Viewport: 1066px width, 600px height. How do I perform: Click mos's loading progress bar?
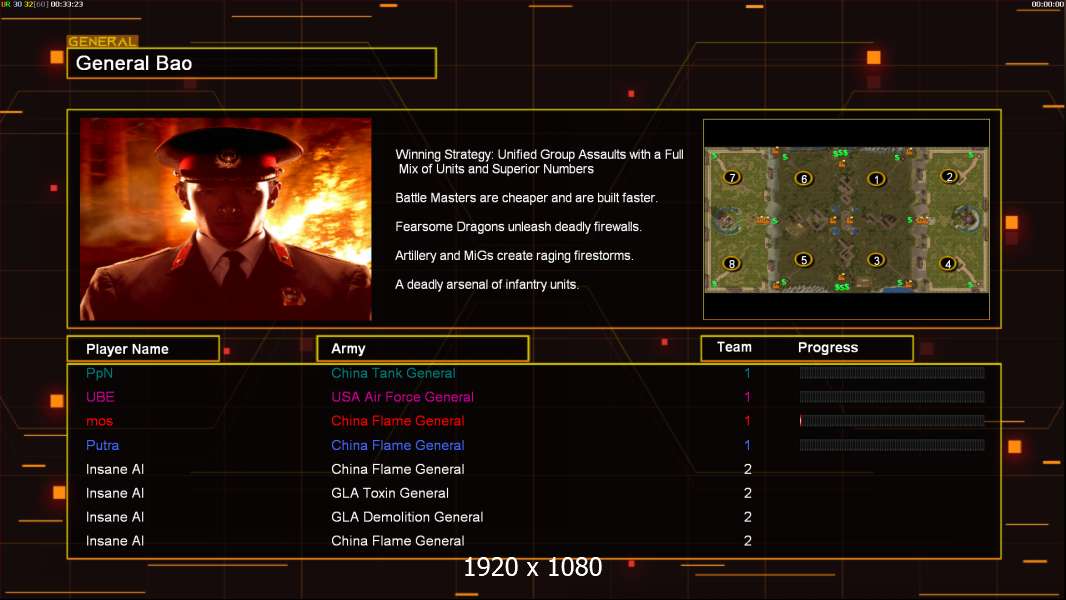coord(892,421)
